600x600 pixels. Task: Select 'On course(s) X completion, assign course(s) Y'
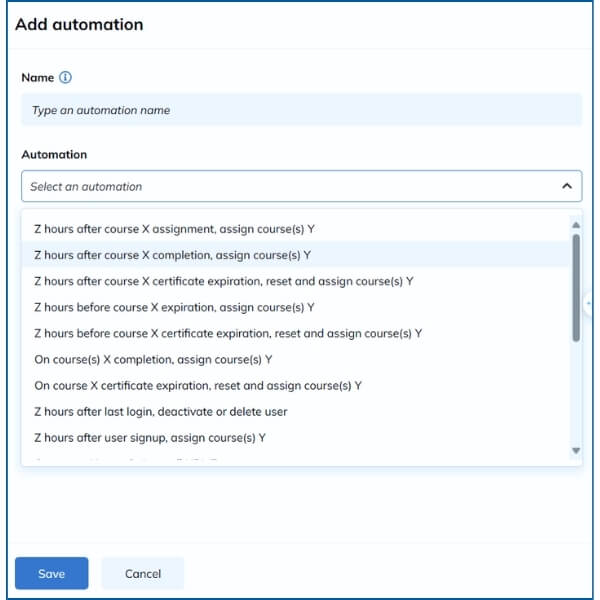point(153,359)
